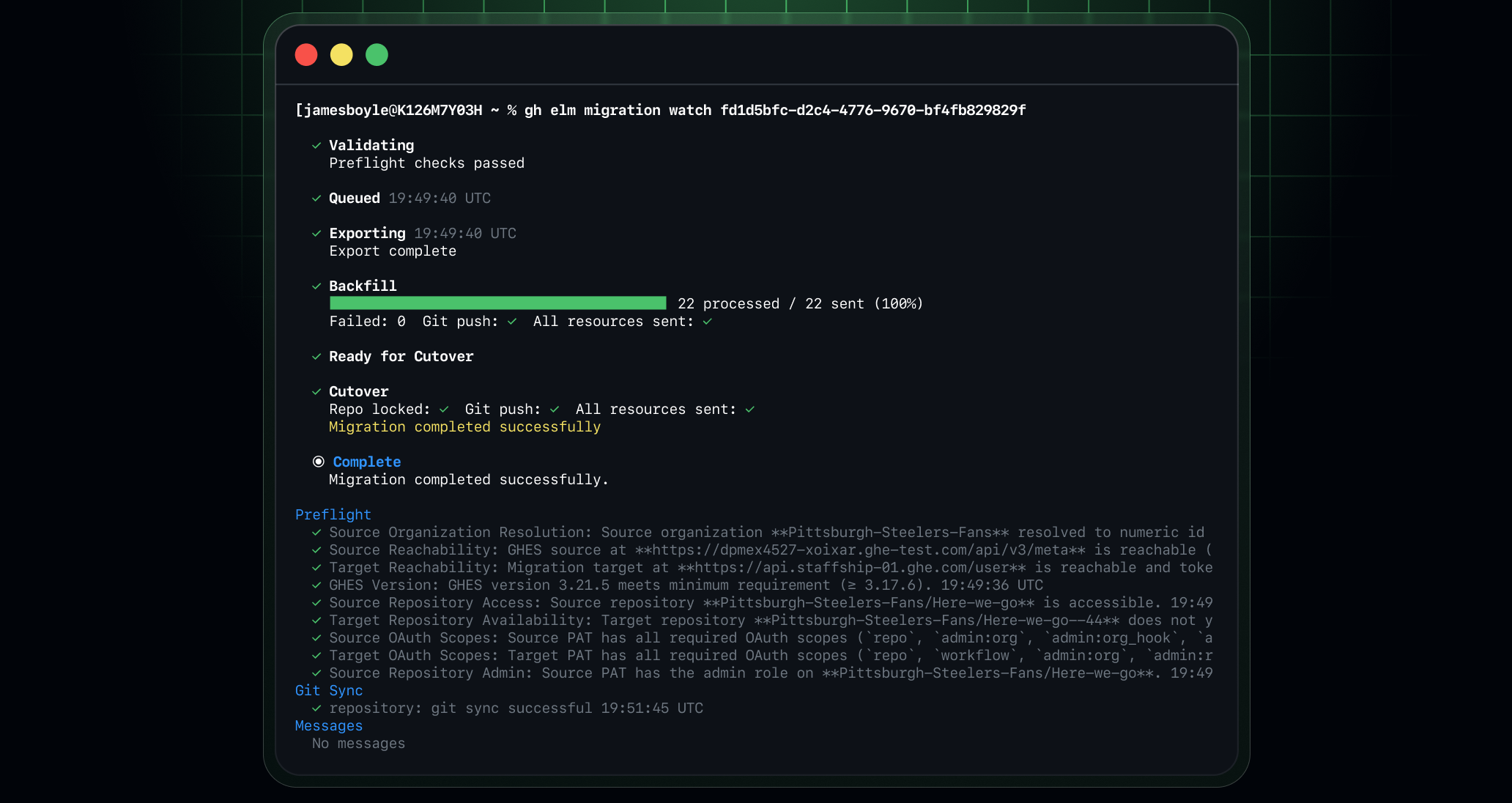
Task: Click the Exporting step label
Action: click(367, 234)
